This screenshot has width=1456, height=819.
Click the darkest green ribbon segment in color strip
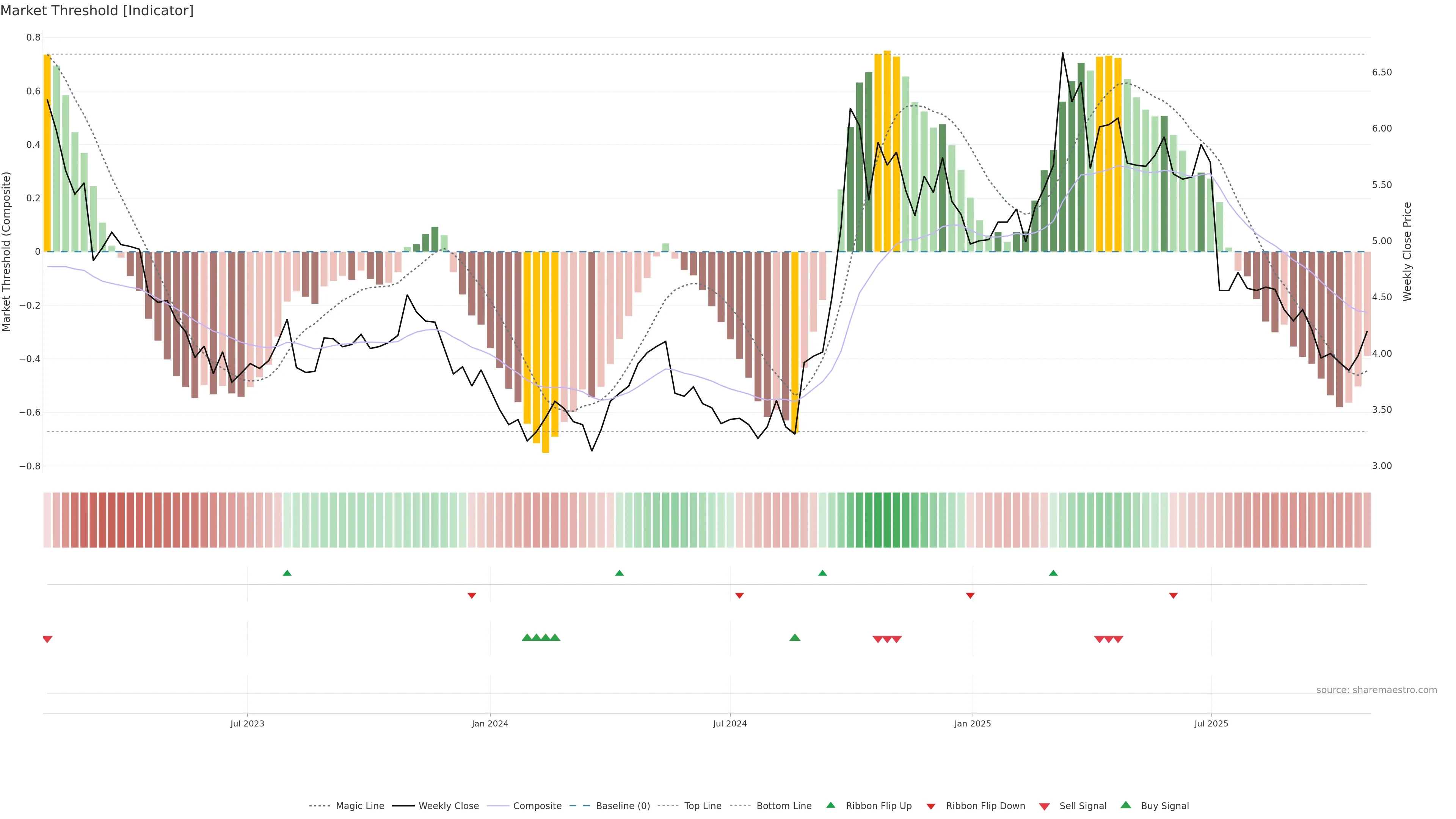point(887,520)
